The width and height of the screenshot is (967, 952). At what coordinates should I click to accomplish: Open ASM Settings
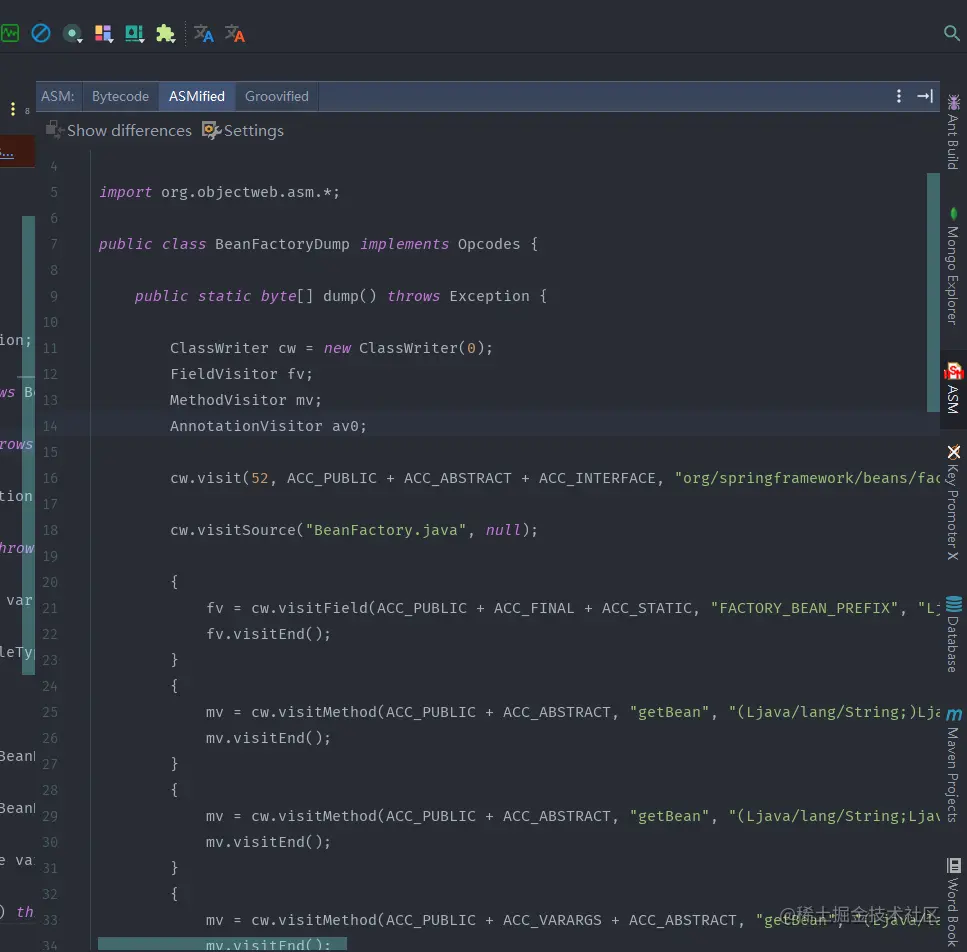243,131
